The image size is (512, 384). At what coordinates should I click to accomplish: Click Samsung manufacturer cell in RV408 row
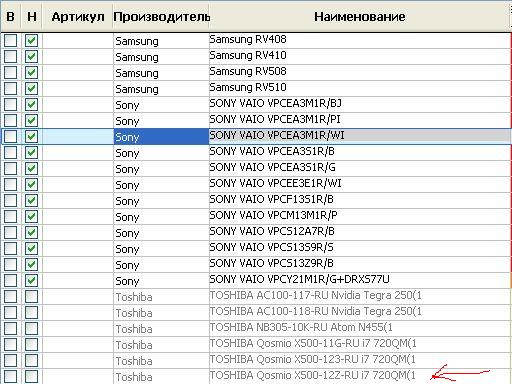[x=161, y=41]
